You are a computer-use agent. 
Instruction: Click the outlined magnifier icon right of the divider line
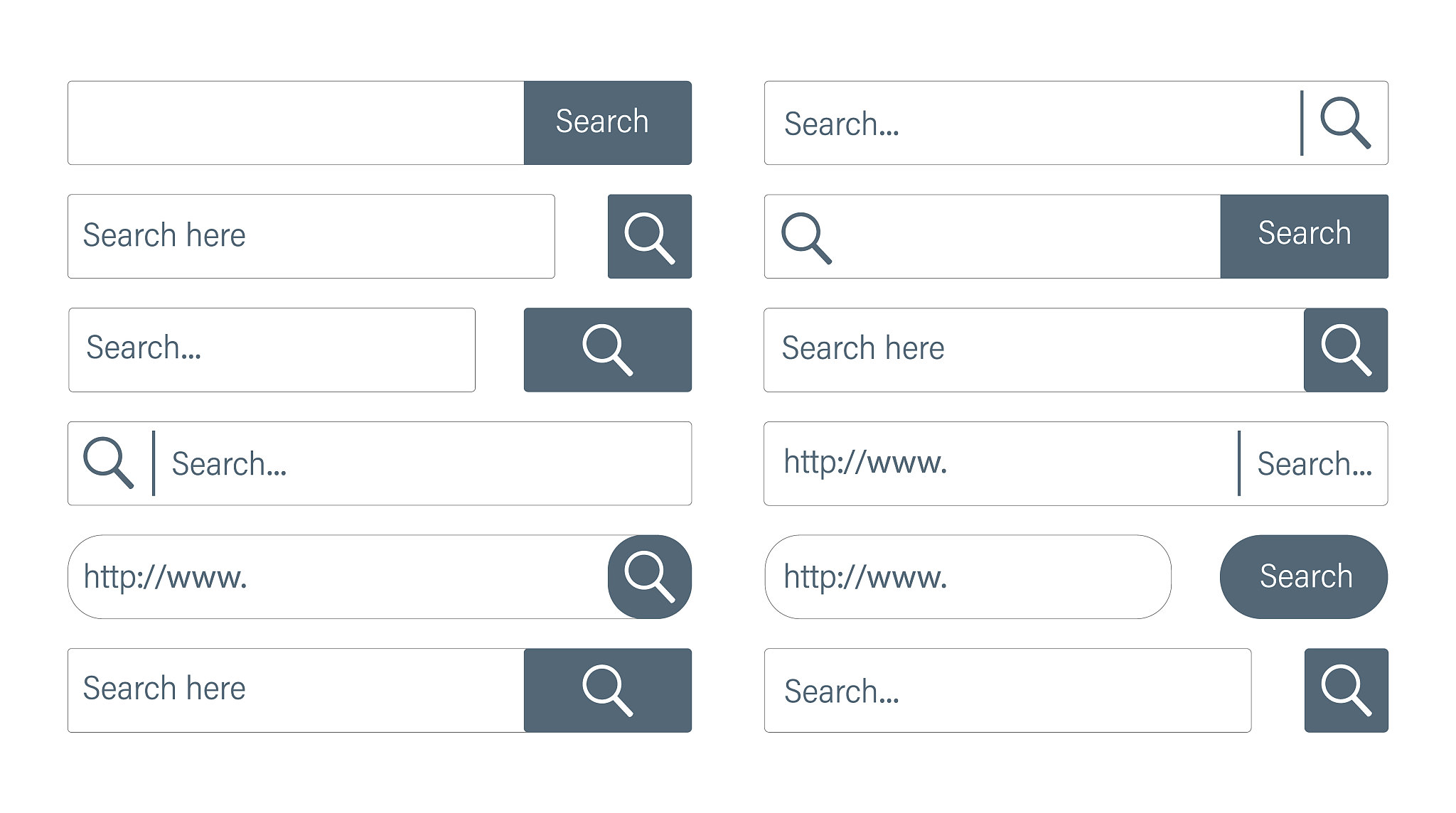[x=1345, y=122]
